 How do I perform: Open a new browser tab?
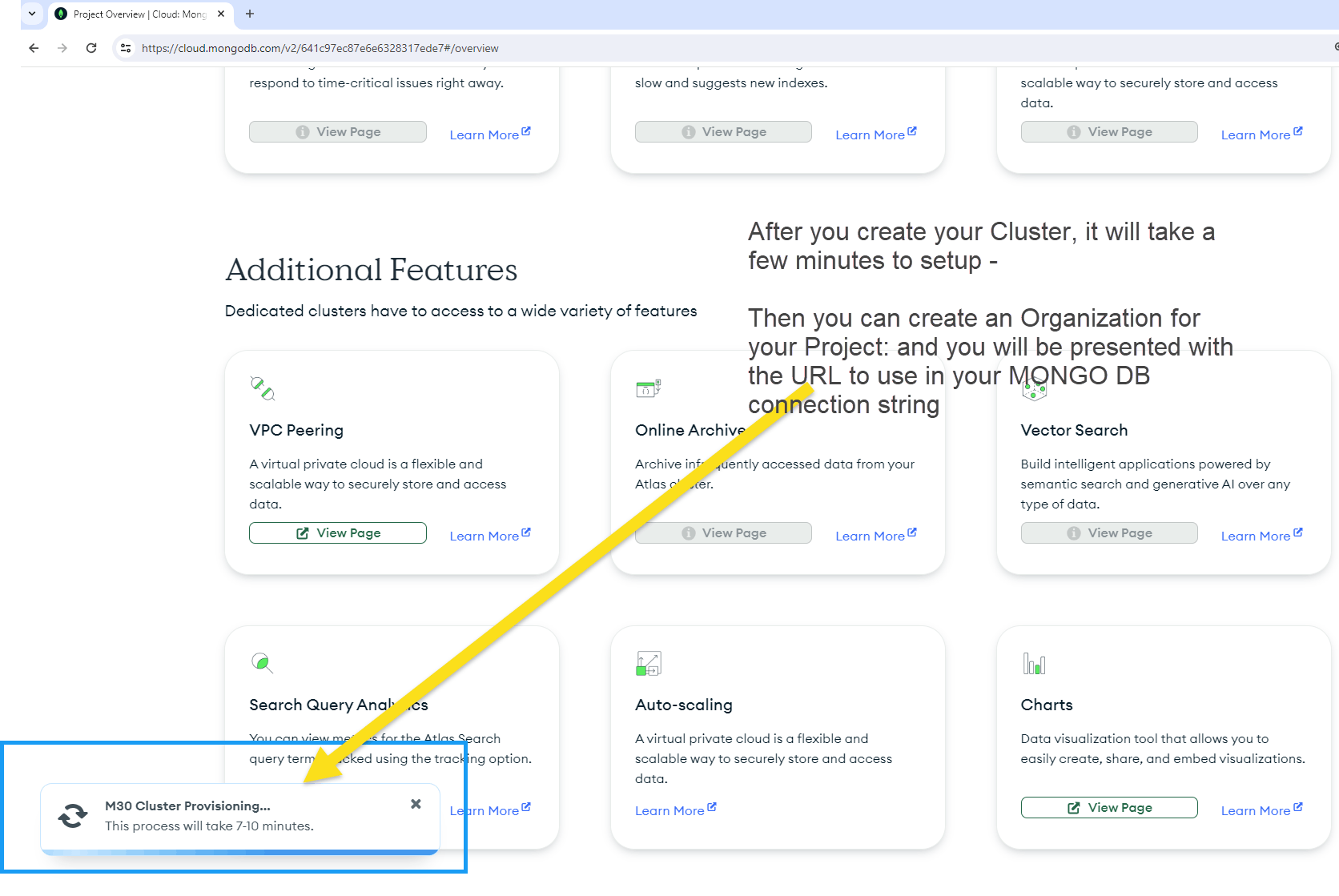pos(250,14)
